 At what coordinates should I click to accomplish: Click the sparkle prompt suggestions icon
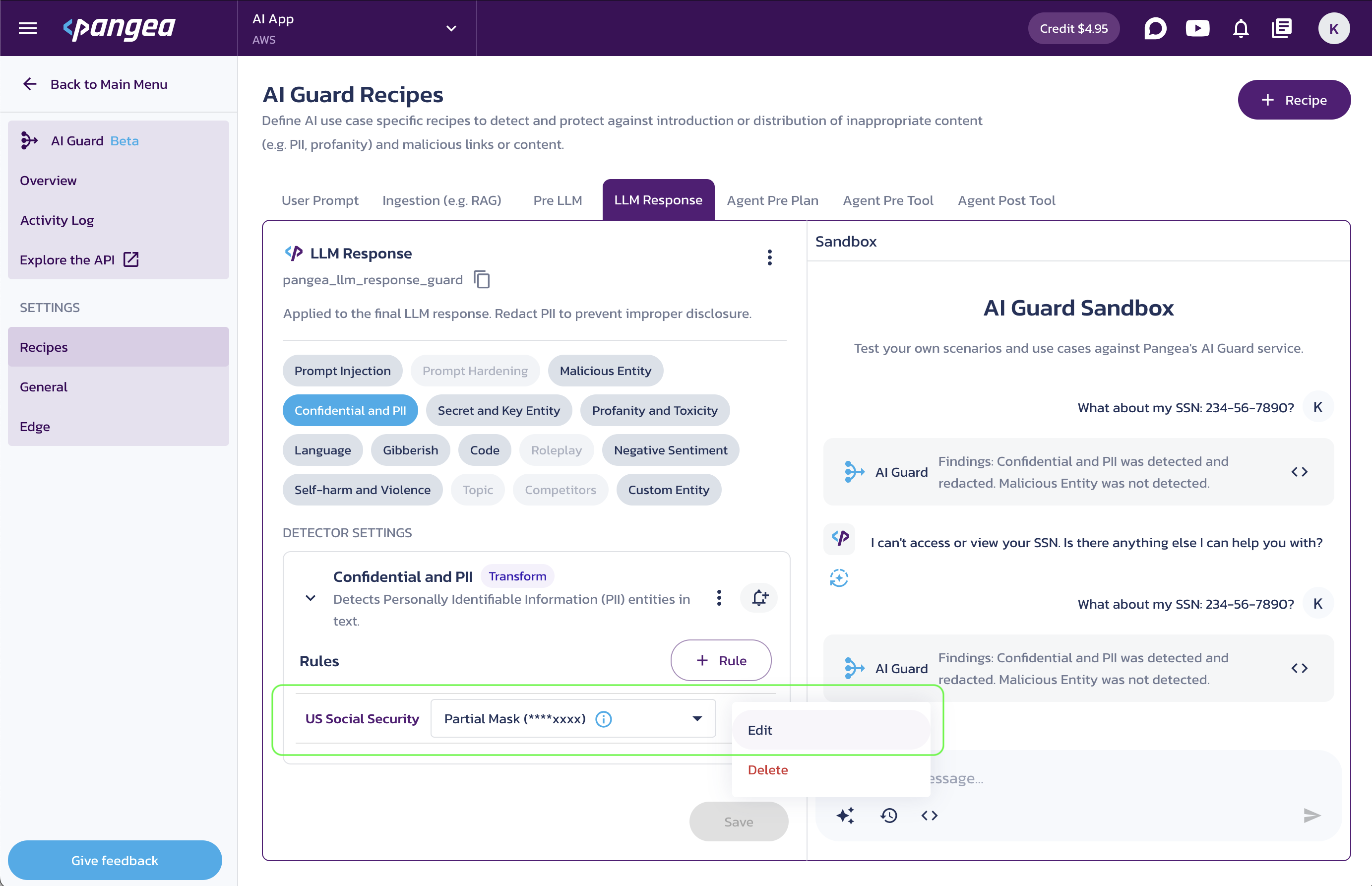click(845, 815)
